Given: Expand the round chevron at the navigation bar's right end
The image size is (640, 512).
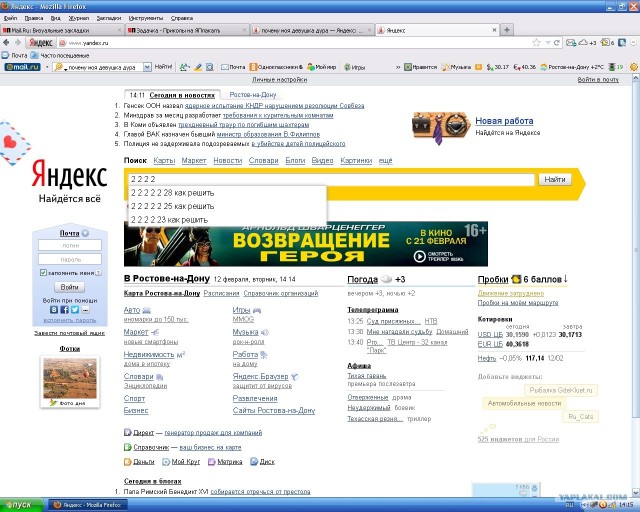Looking at the screenshot, I should [x=634, y=43].
